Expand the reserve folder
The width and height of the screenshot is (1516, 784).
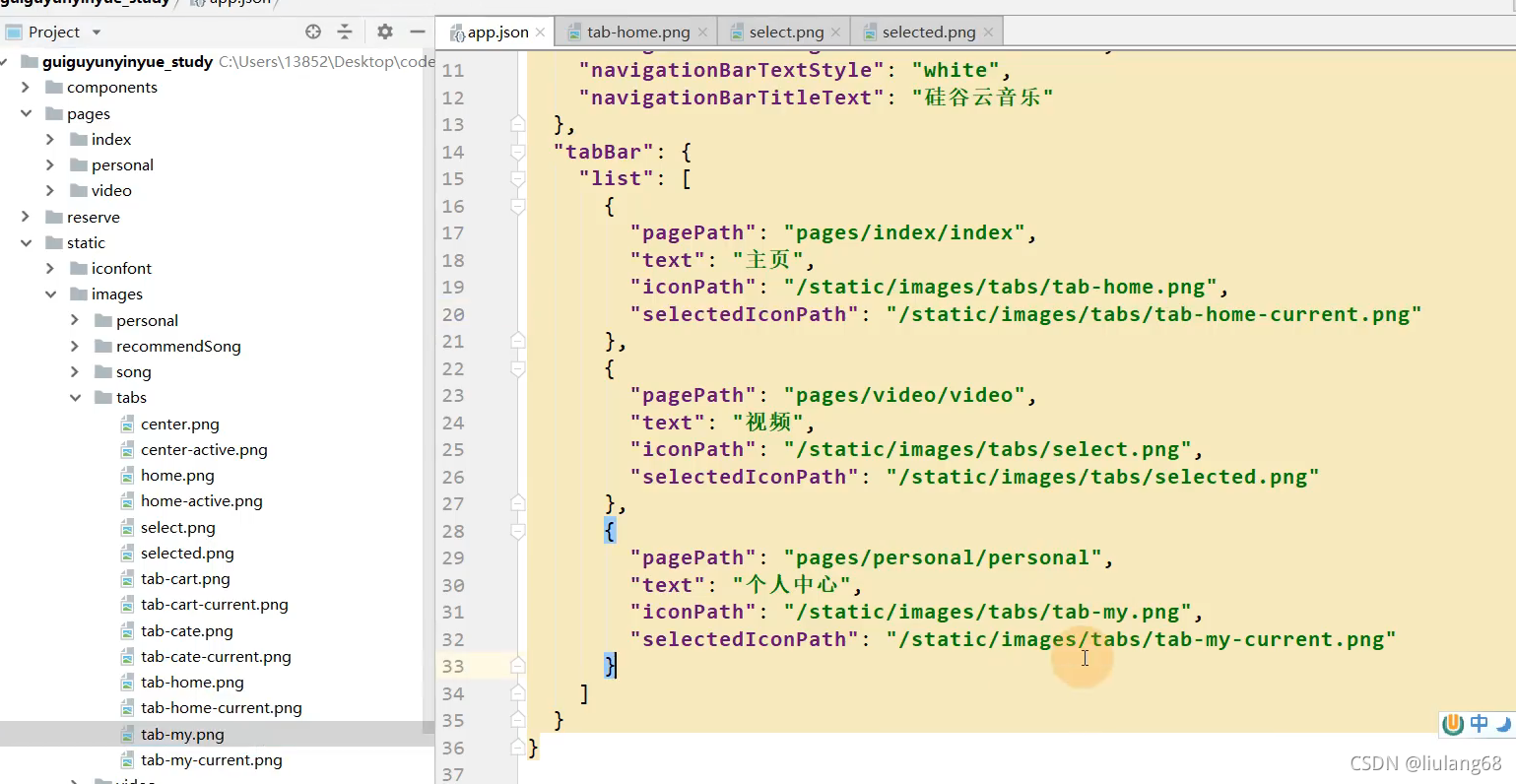click(x=26, y=218)
